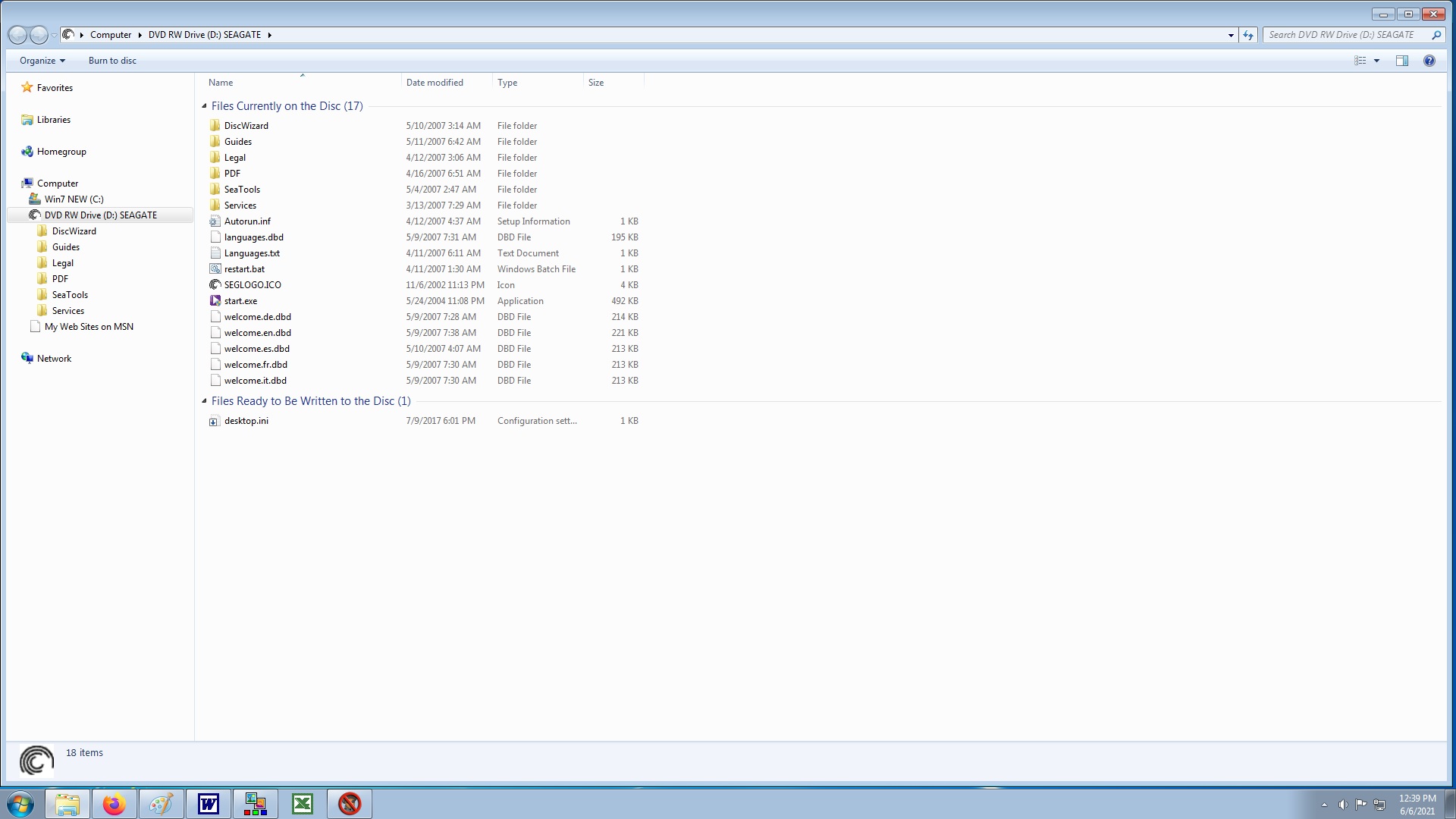Click the start.exe application file

(240, 301)
